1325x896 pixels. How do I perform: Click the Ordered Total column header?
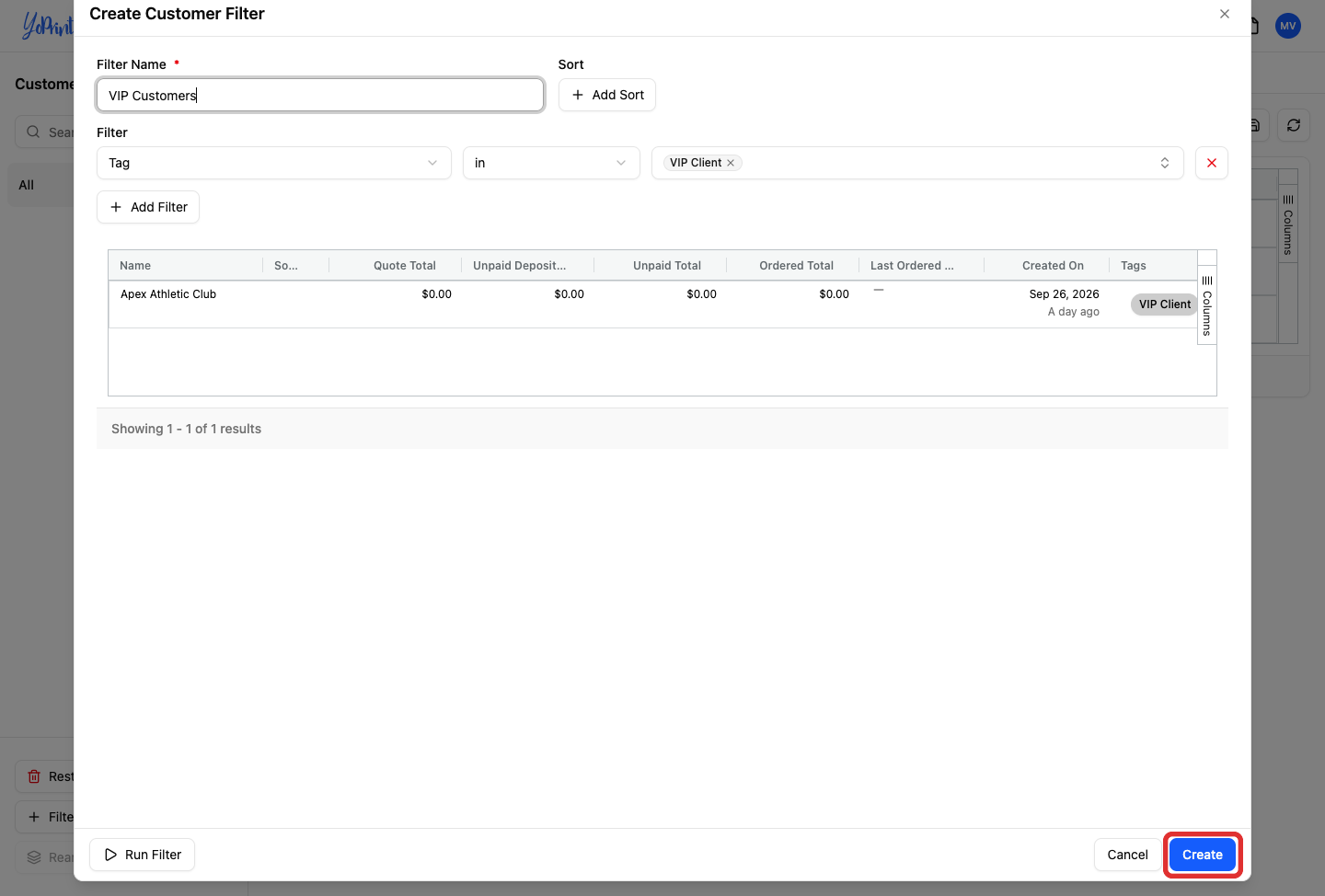pos(797,266)
